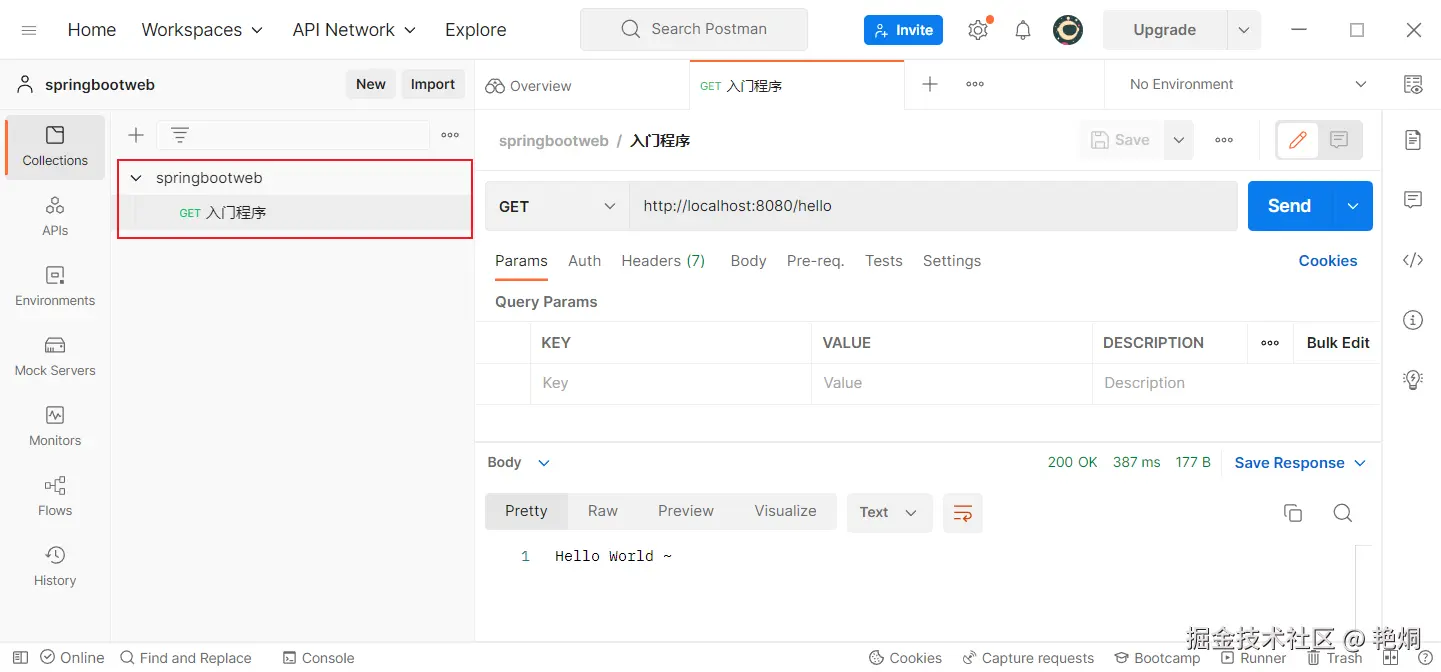Create new collection with plus icon
Screen dimensions: 1441x672
(x=136, y=135)
